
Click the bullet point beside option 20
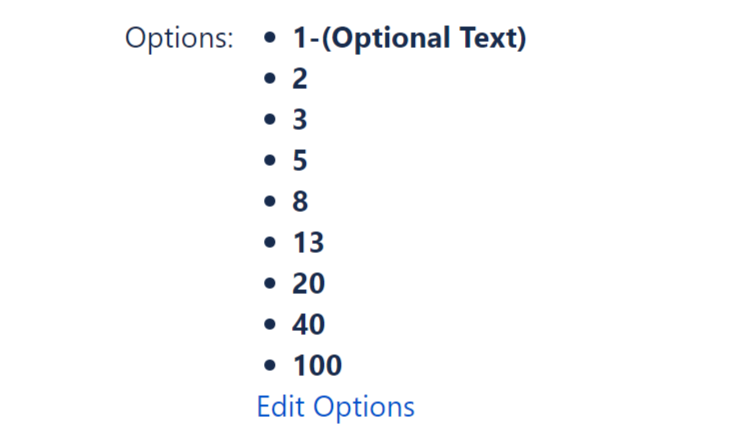pos(269,284)
